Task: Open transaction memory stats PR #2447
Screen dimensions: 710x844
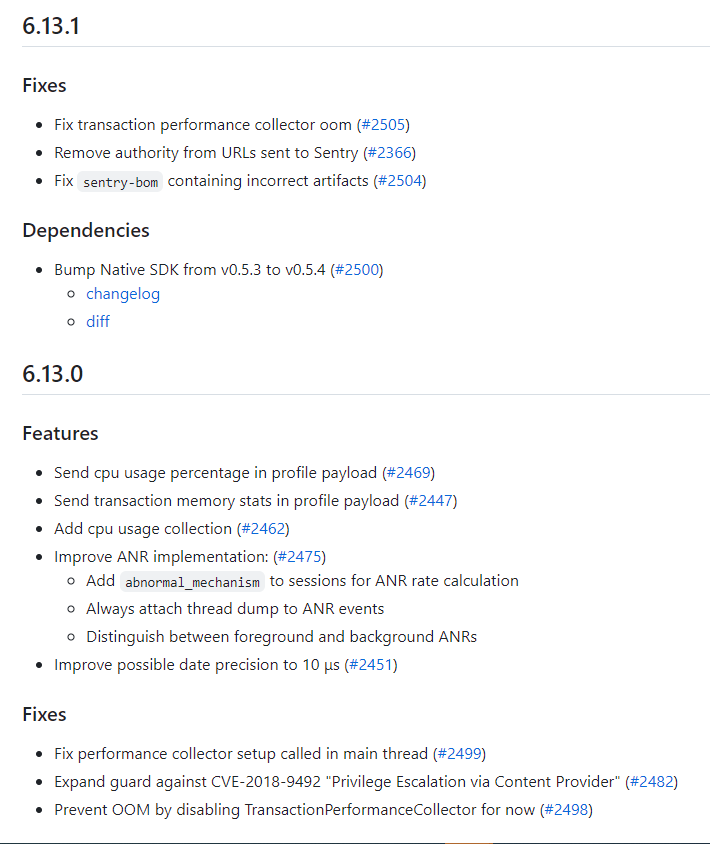Action: pyautogui.click(x=430, y=501)
